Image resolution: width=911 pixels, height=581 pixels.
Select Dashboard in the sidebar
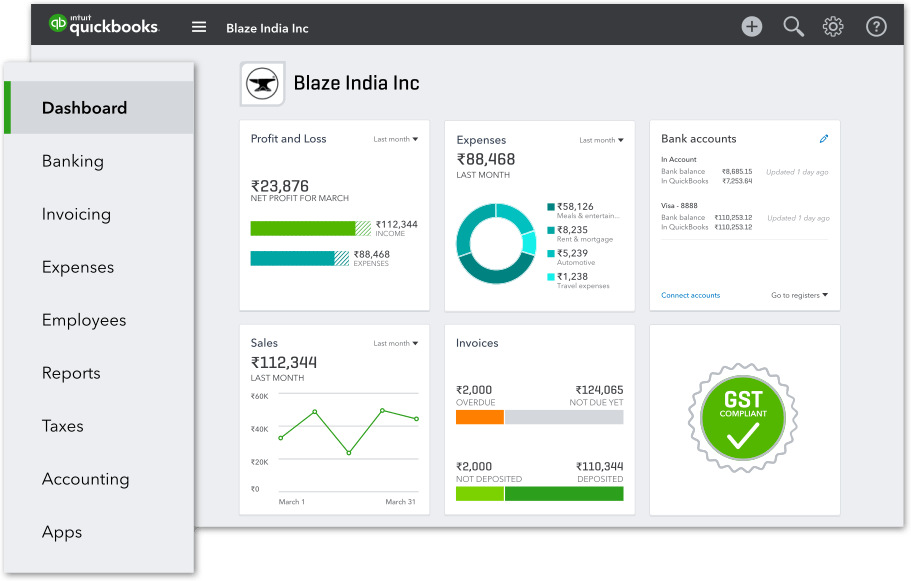pos(99,107)
